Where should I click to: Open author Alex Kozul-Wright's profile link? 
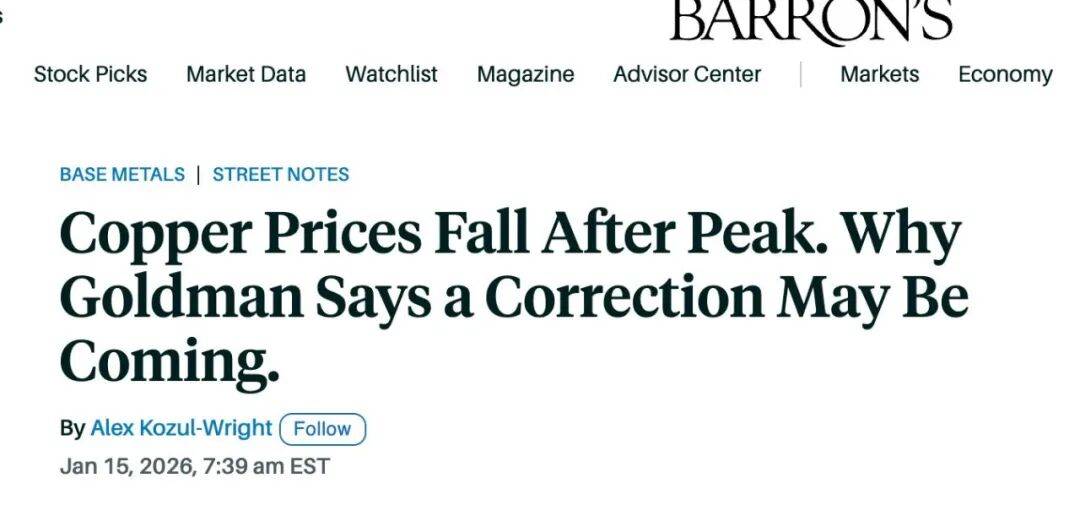click(181, 428)
